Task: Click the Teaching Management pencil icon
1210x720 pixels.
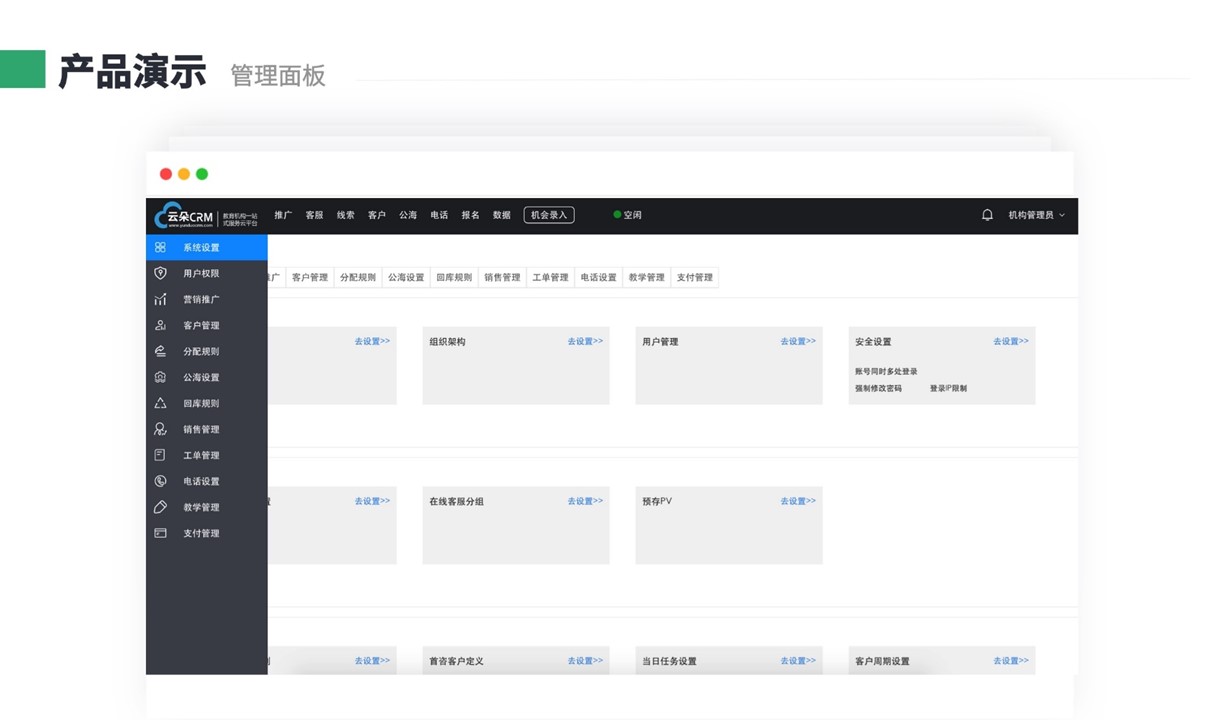Action: point(160,507)
